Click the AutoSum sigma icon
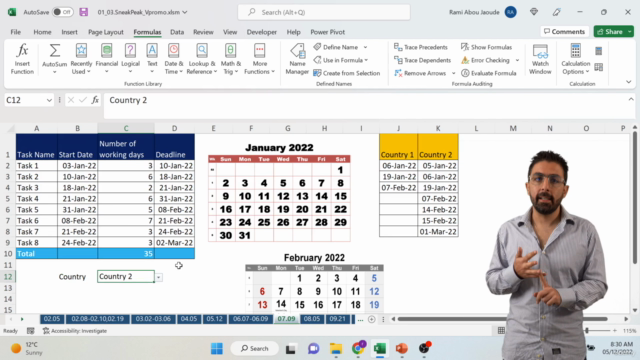The image size is (640, 360). (x=54, y=51)
